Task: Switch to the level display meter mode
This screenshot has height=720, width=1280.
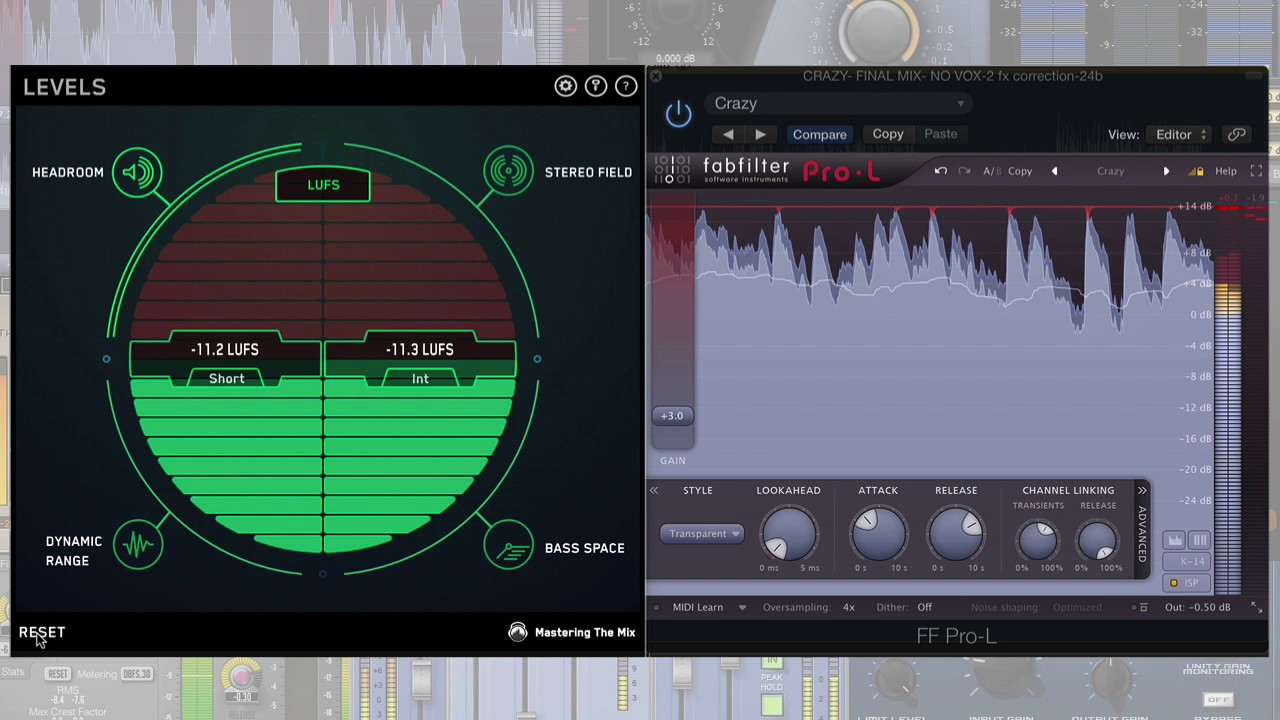Action: point(1175,540)
